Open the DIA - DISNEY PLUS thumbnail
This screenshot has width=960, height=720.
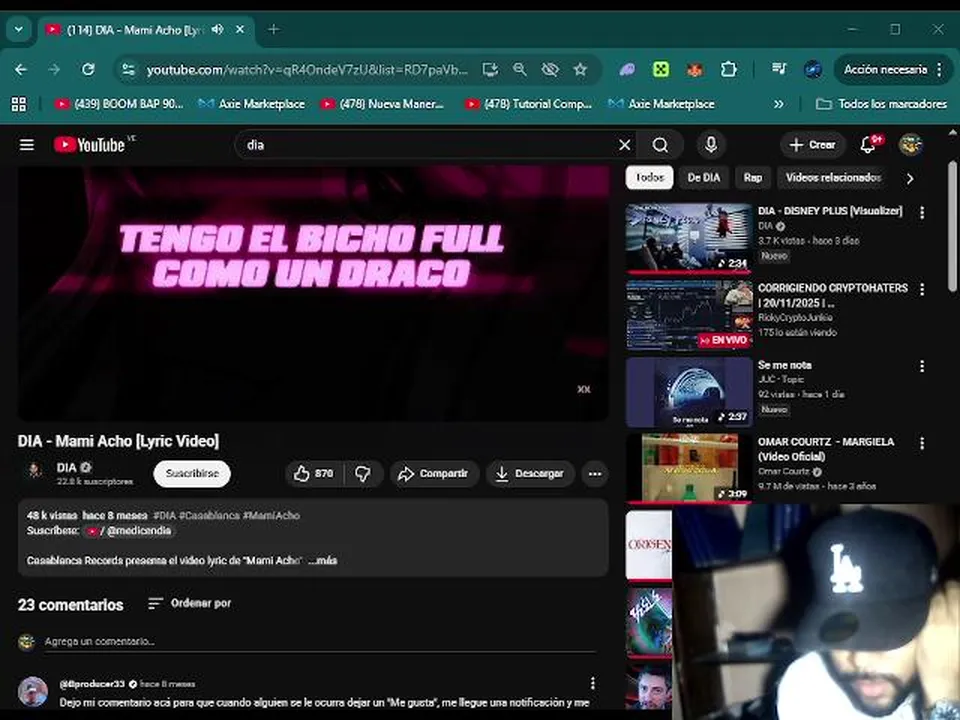tap(689, 238)
